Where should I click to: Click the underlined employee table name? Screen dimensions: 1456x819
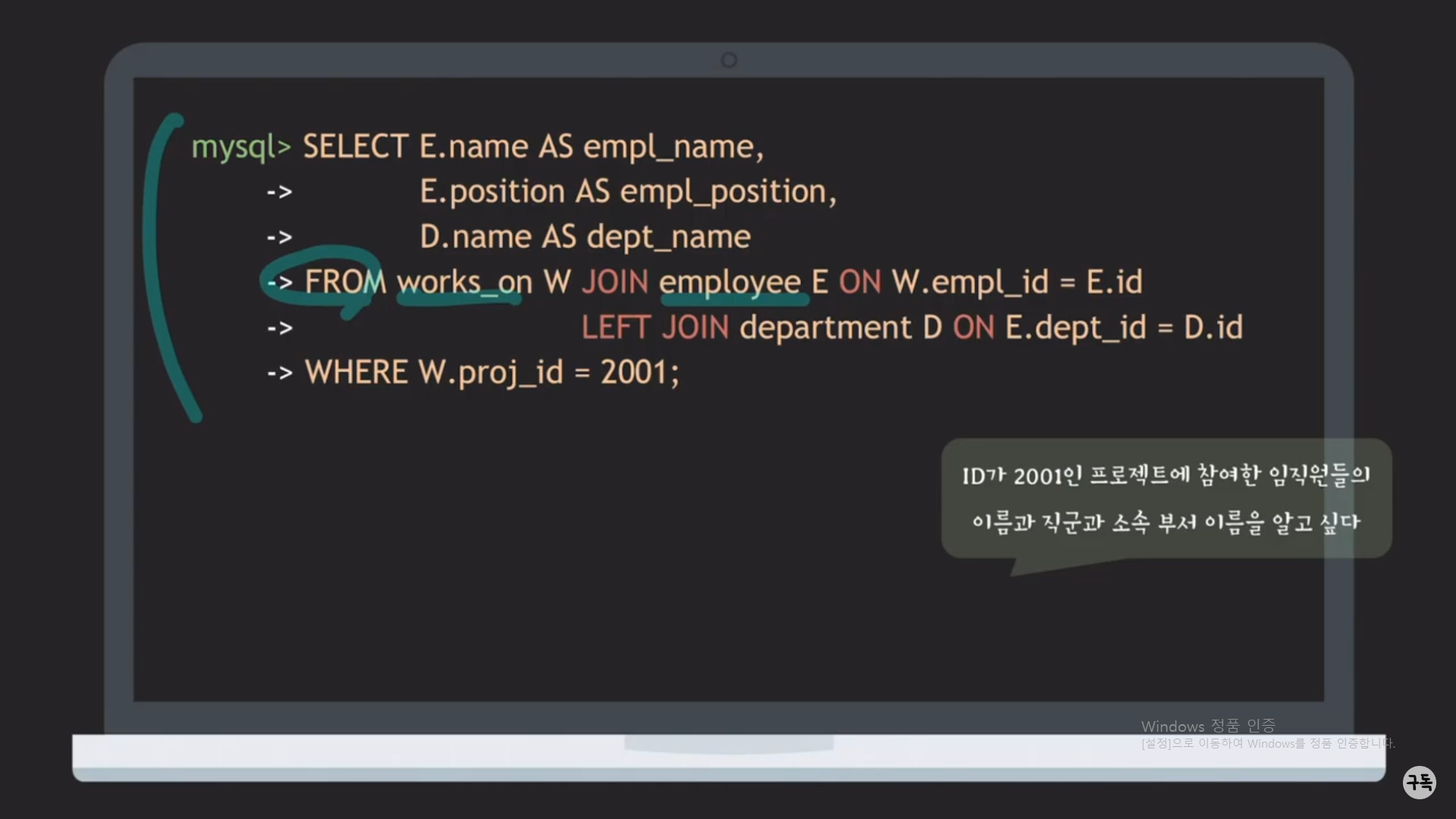pyautogui.click(x=730, y=282)
